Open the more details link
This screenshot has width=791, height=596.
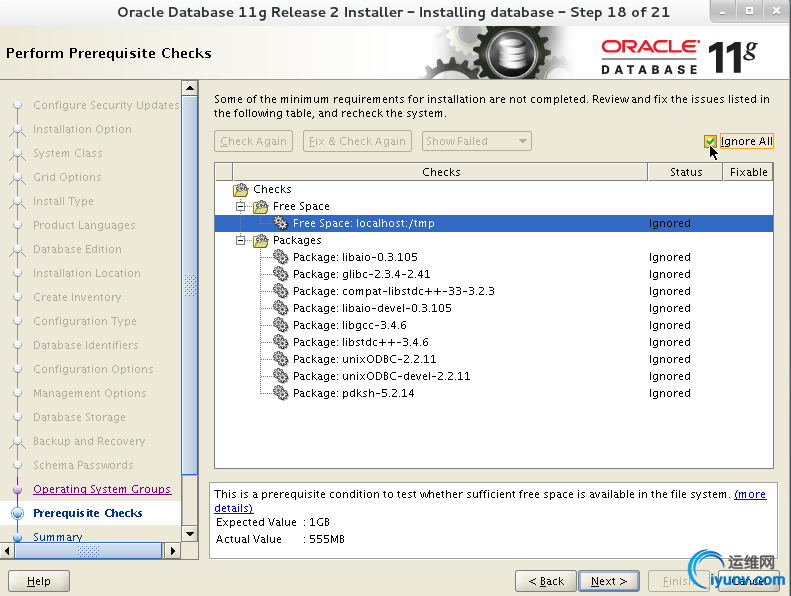pos(750,494)
